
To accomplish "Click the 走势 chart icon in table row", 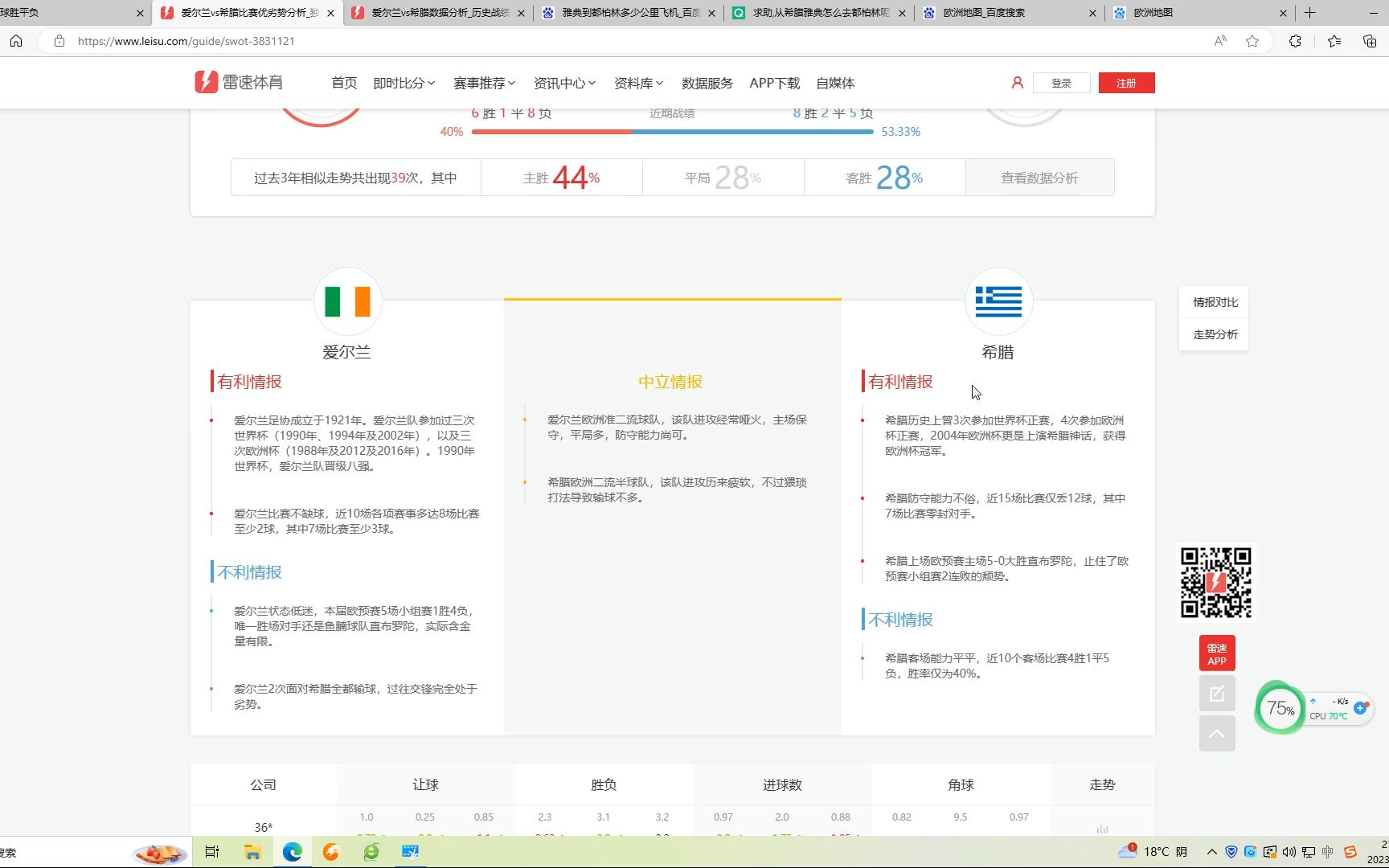I will click(1102, 829).
